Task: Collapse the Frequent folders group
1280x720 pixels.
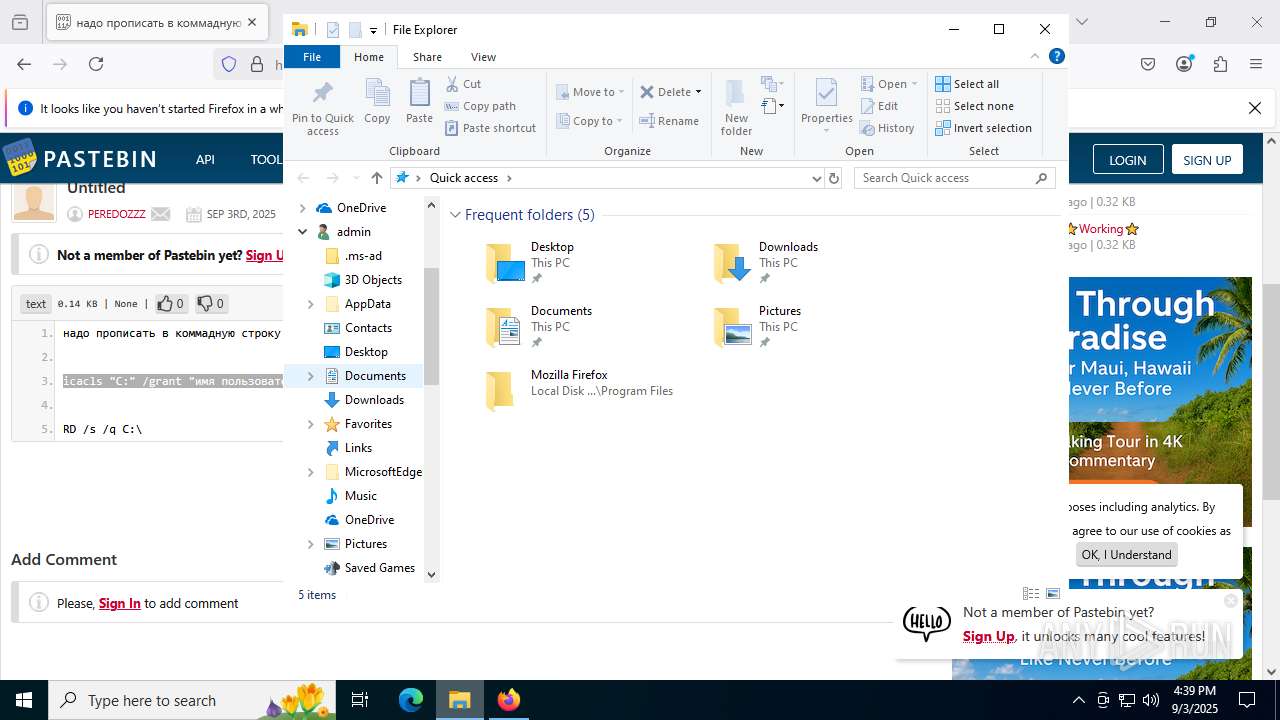Action: click(x=455, y=215)
